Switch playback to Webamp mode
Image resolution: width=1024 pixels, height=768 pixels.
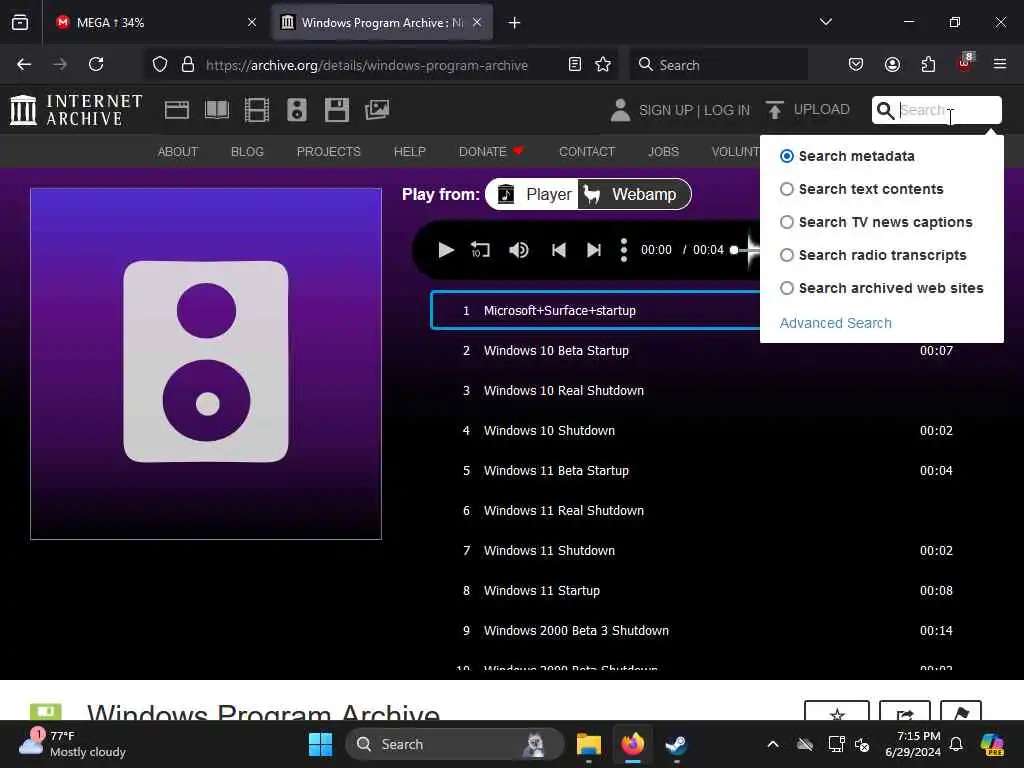(x=633, y=195)
